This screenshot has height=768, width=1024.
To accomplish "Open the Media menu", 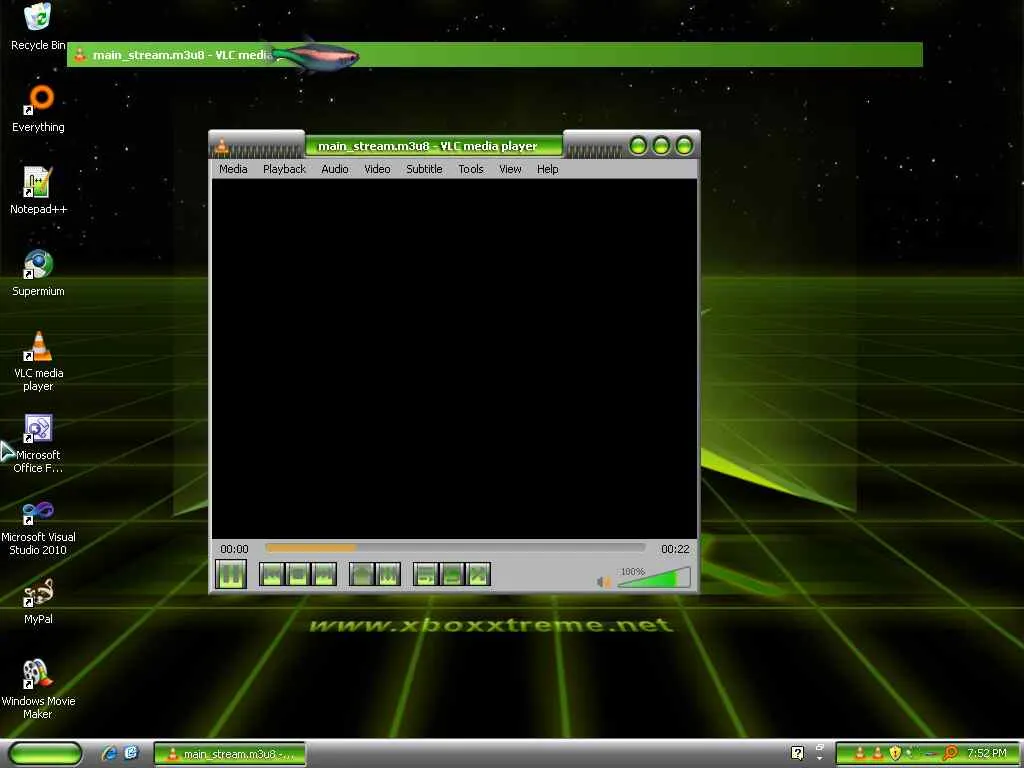I will coord(233,169).
